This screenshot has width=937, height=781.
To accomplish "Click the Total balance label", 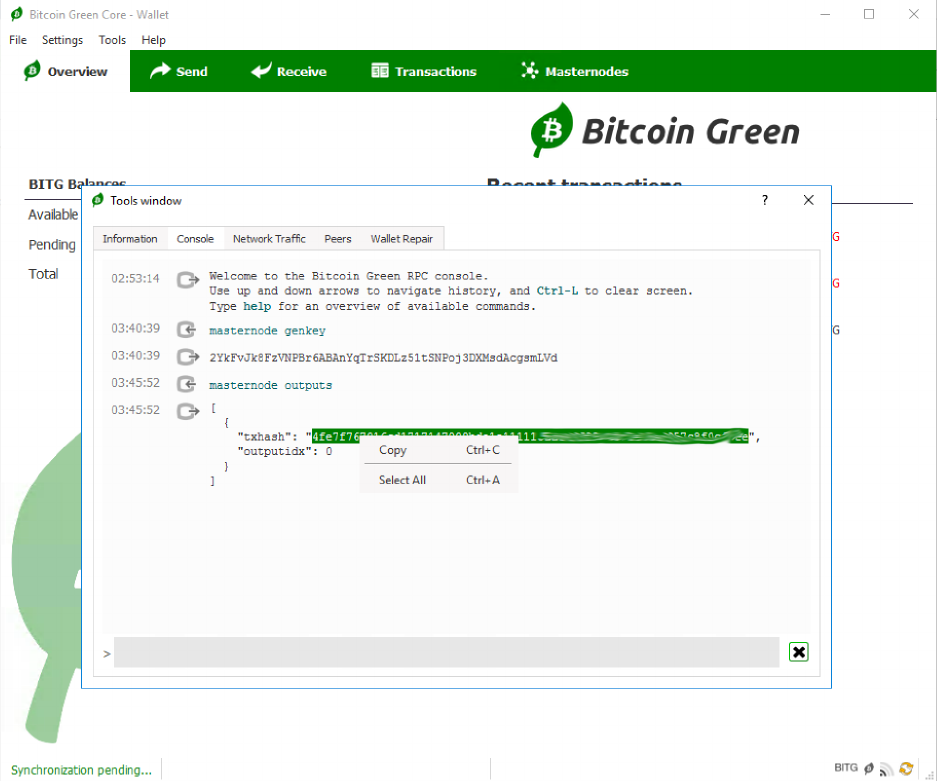I will click(x=43, y=274).
